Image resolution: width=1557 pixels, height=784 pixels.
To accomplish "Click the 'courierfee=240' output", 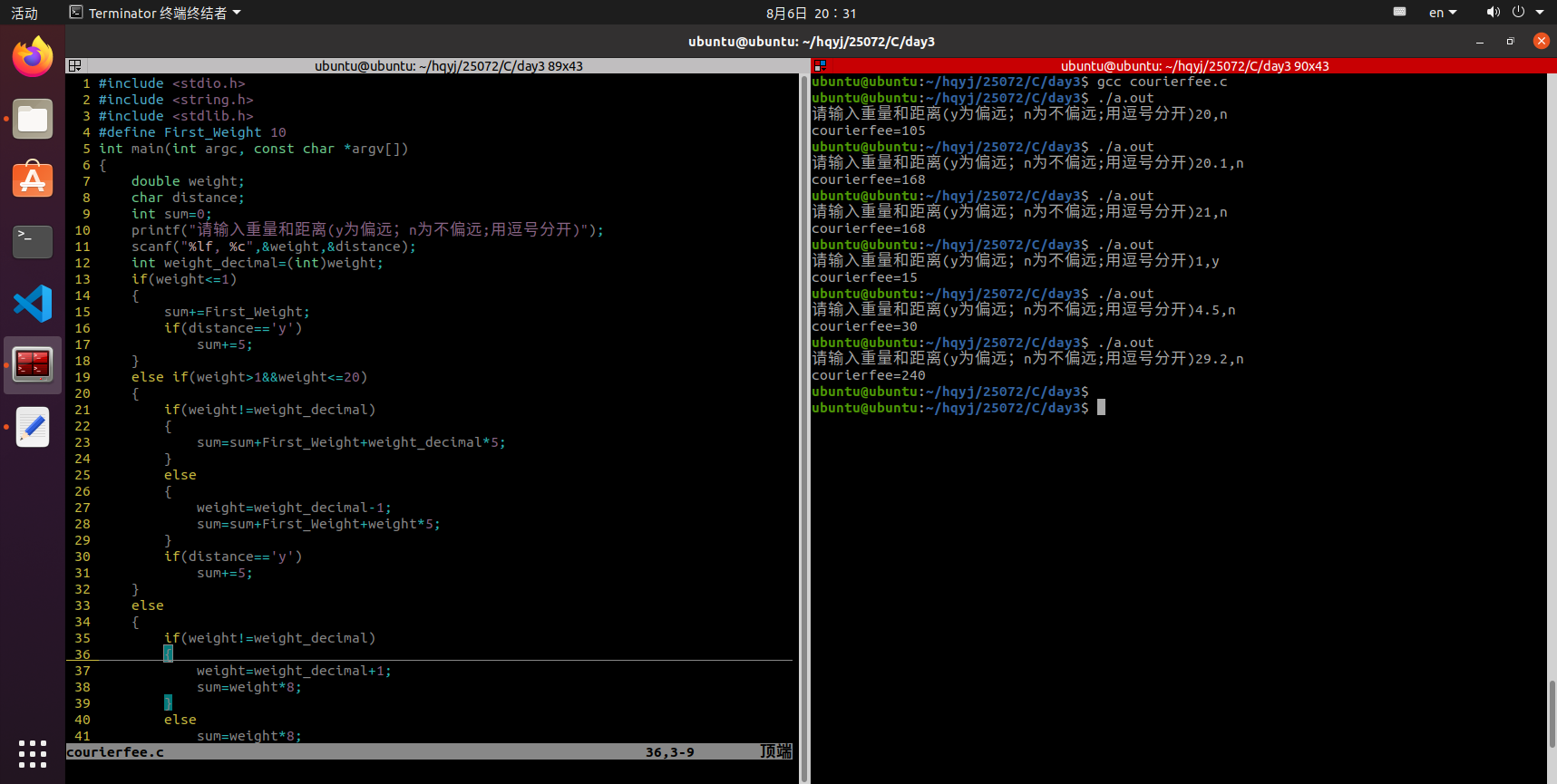I will coord(869,375).
